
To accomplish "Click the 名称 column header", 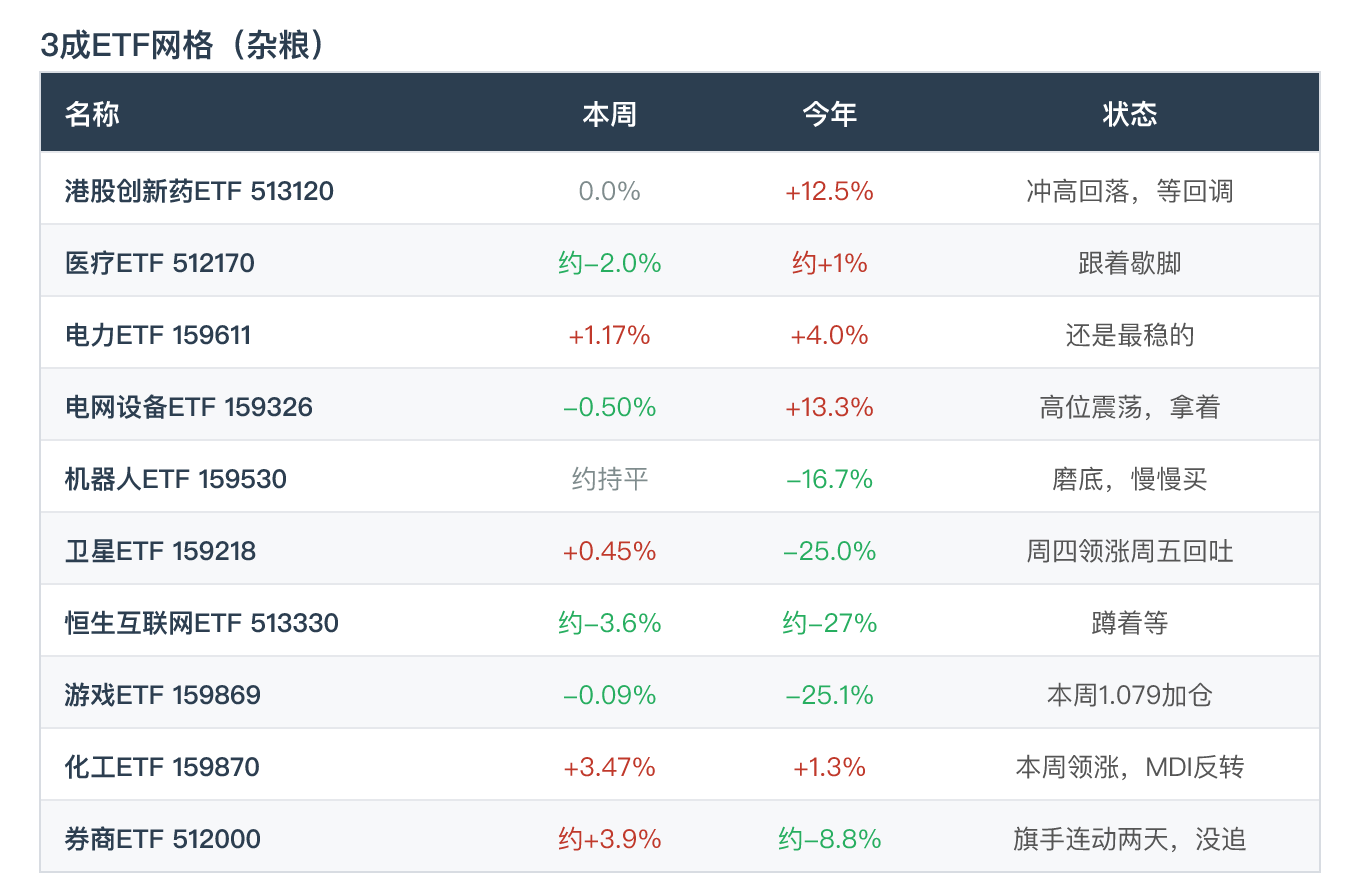I will 92,114.
